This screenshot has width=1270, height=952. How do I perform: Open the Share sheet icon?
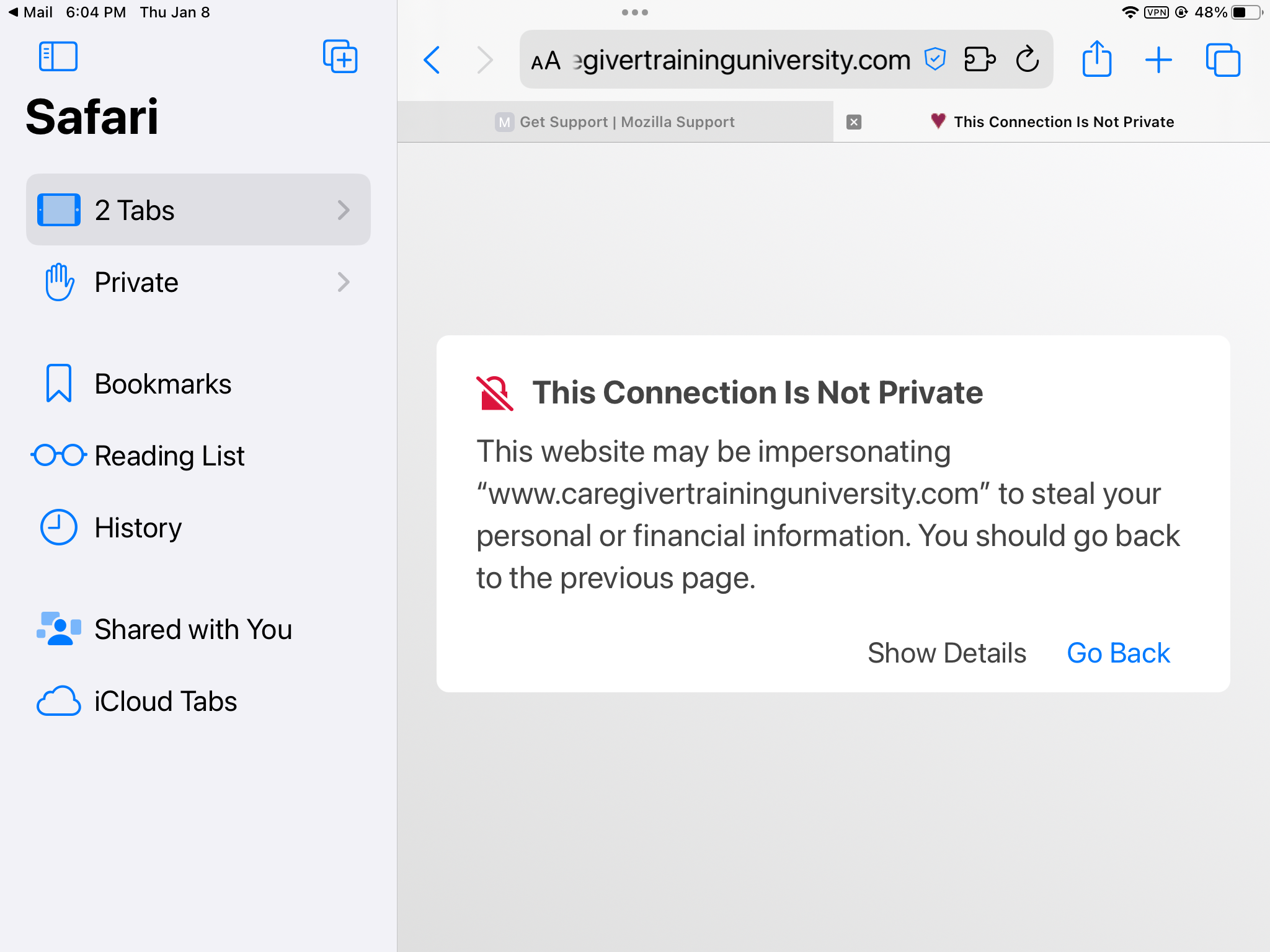click(x=1096, y=59)
